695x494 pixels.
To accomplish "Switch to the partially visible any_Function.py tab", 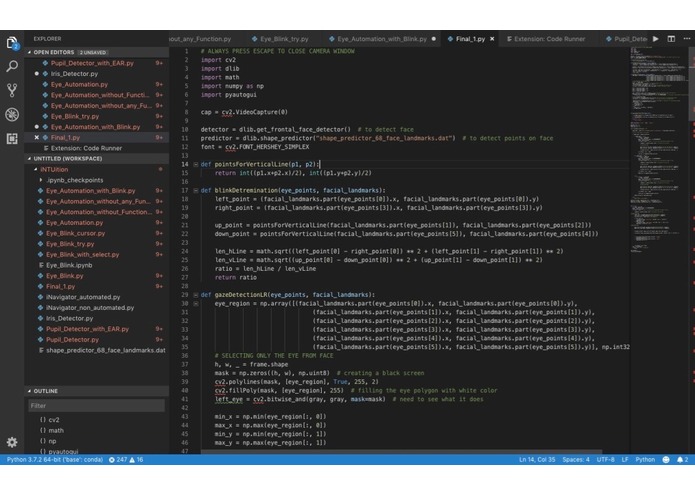I will click(206, 39).
